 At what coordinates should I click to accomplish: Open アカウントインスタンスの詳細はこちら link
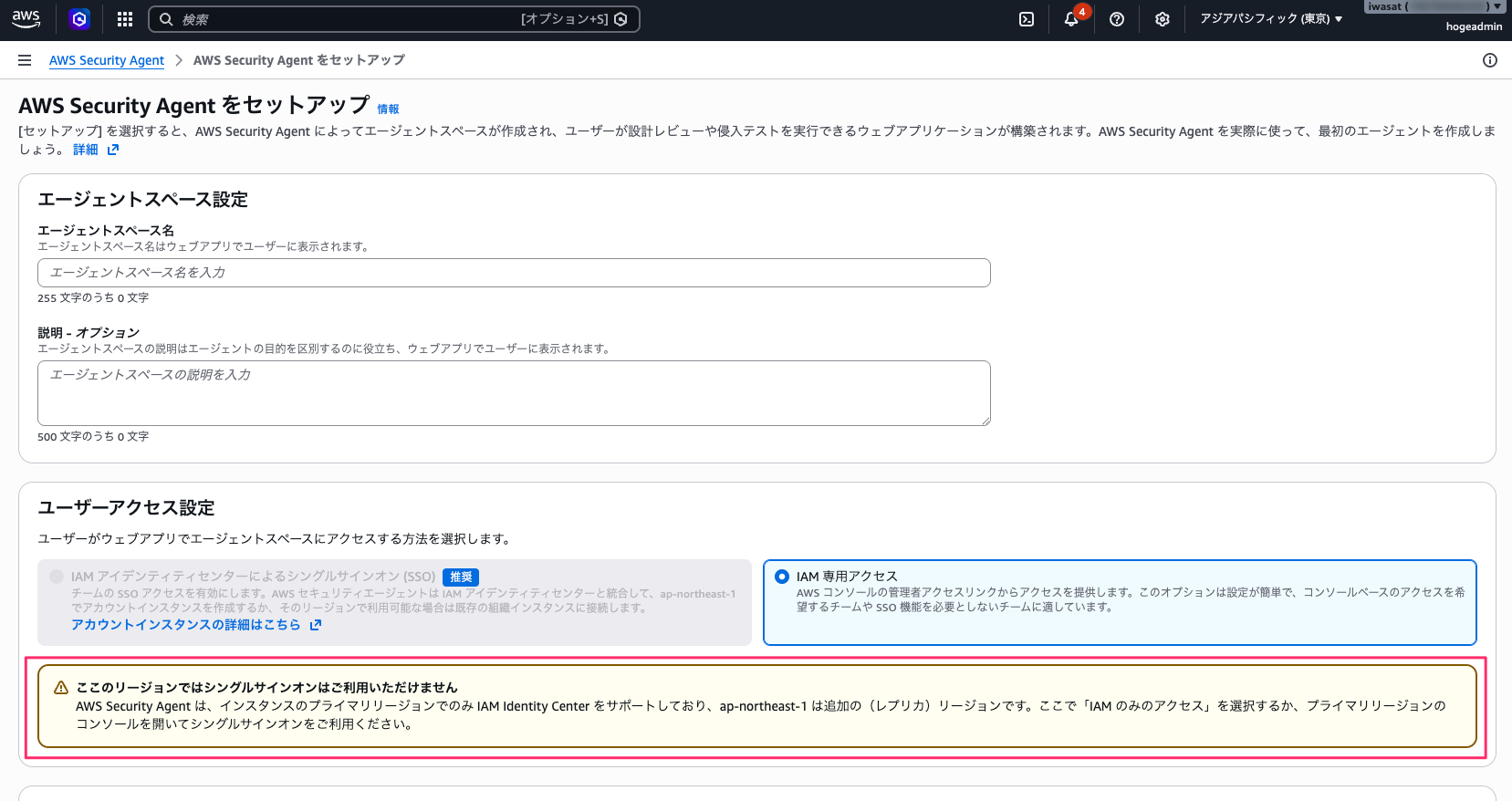pyautogui.click(x=186, y=625)
